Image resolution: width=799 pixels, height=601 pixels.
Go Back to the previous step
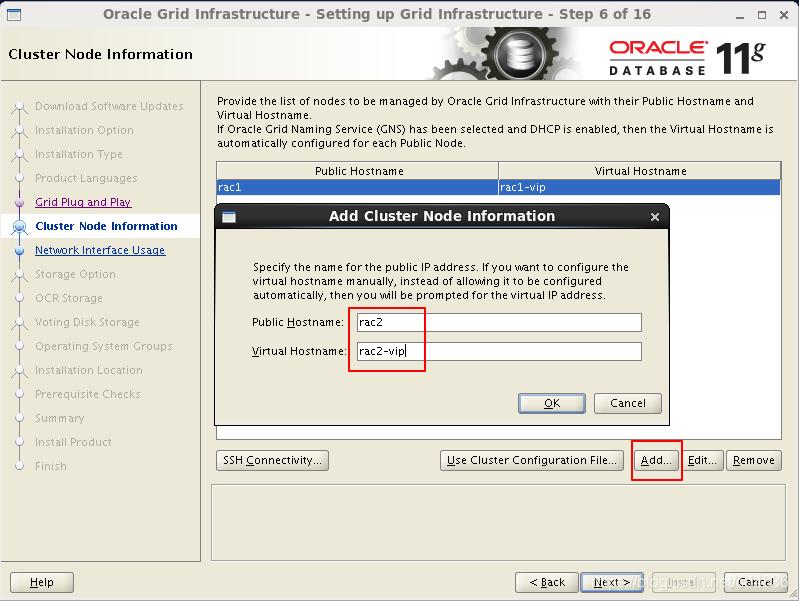click(547, 582)
